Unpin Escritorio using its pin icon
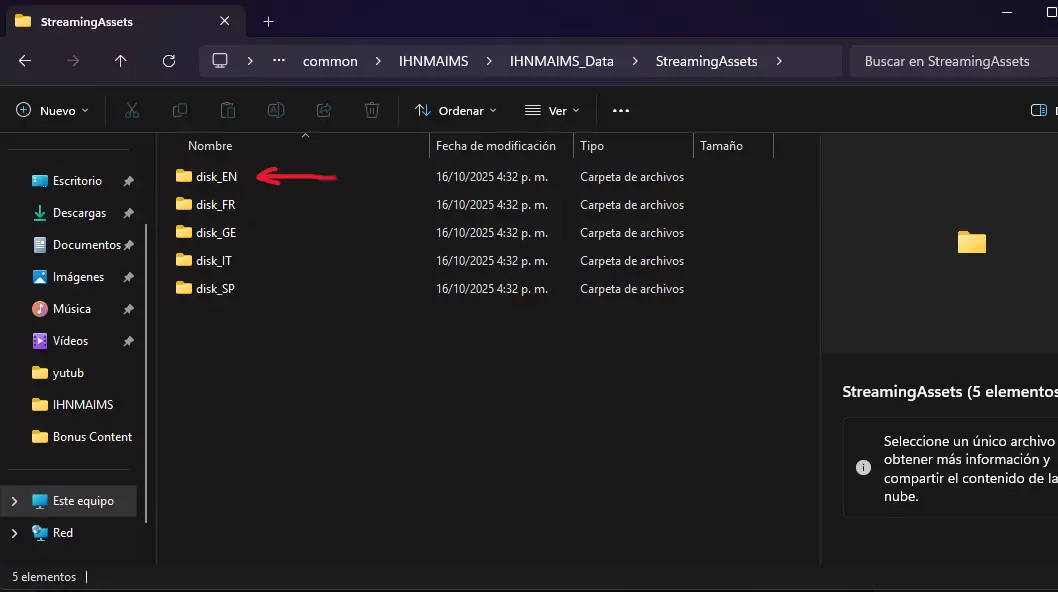1058x592 pixels. click(x=128, y=181)
